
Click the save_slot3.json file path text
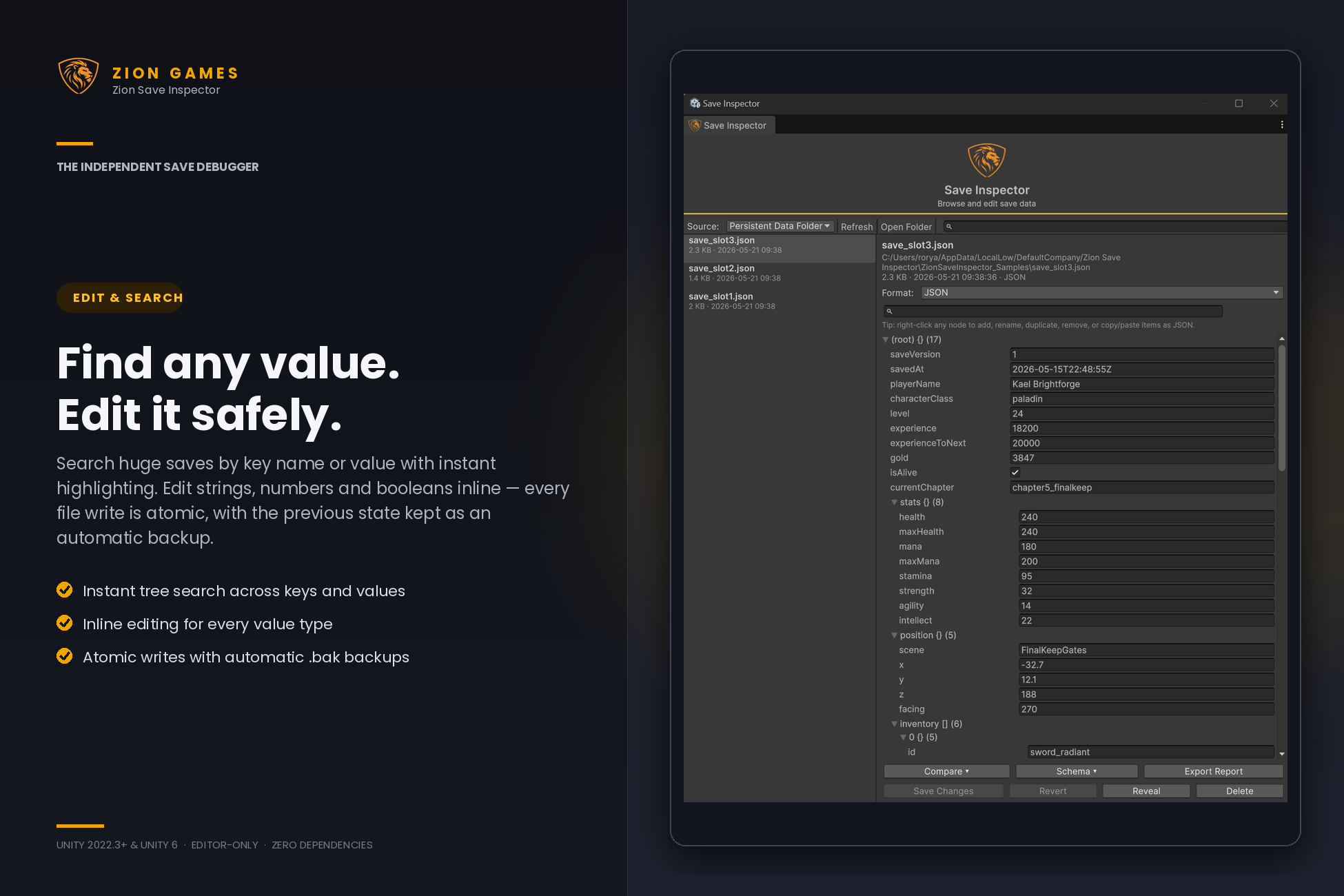click(x=1001, y=263)
